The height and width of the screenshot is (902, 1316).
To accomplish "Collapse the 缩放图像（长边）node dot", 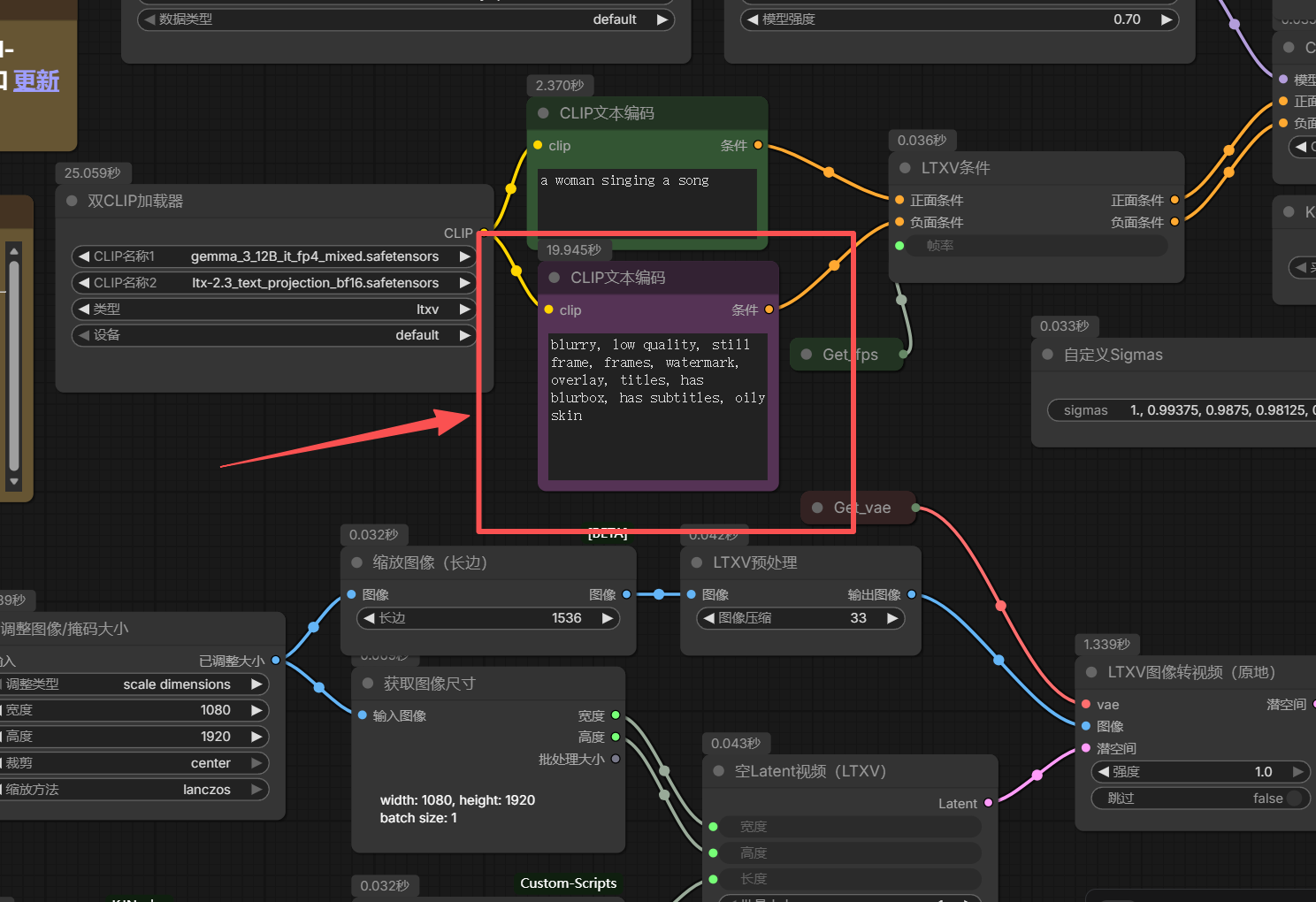I will [x=357, y=562].
